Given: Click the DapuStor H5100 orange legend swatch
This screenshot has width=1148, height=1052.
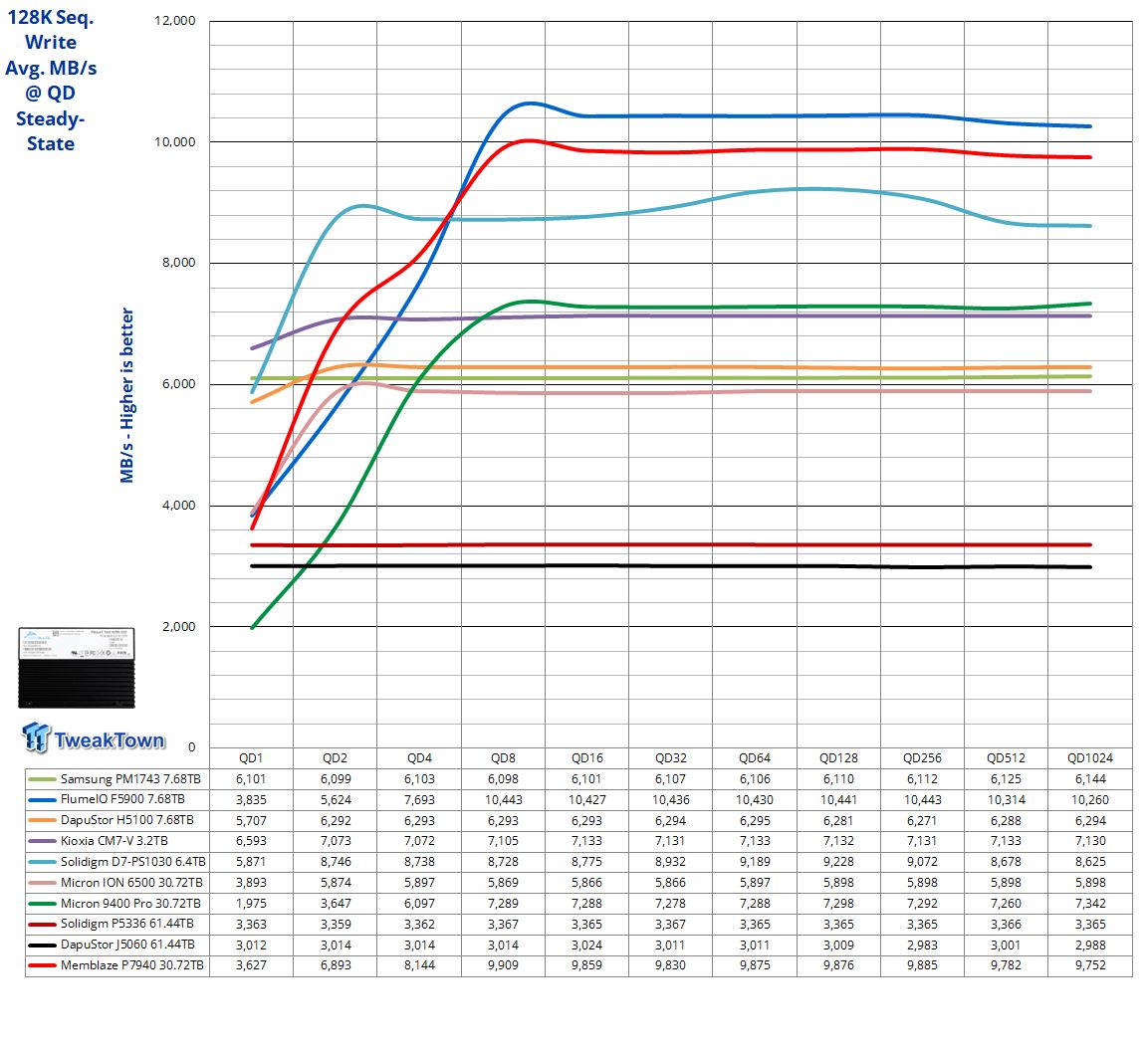Looking at the screenshot, I should click(x=42, y=821).
